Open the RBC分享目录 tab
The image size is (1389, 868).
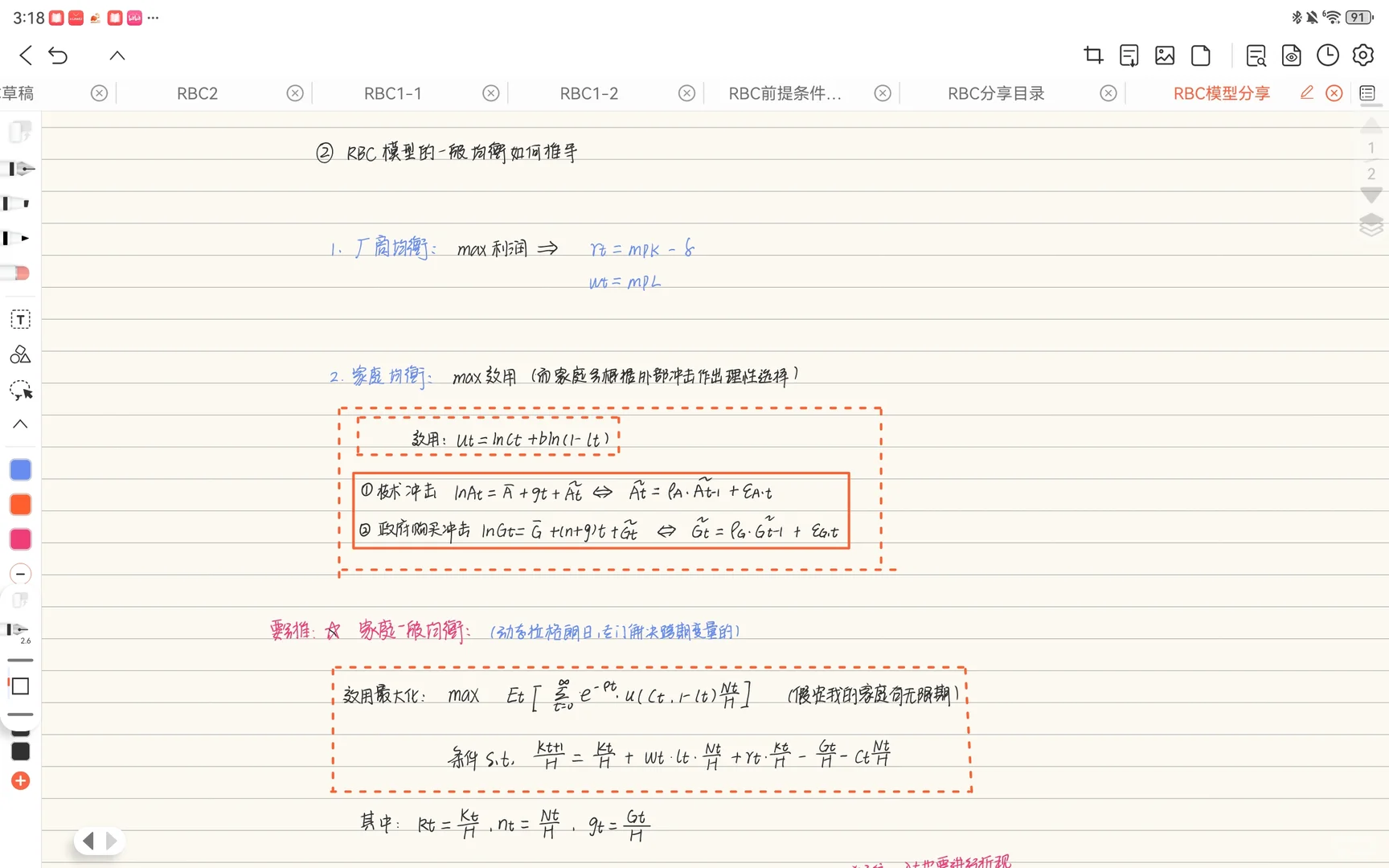pos(995,92)
